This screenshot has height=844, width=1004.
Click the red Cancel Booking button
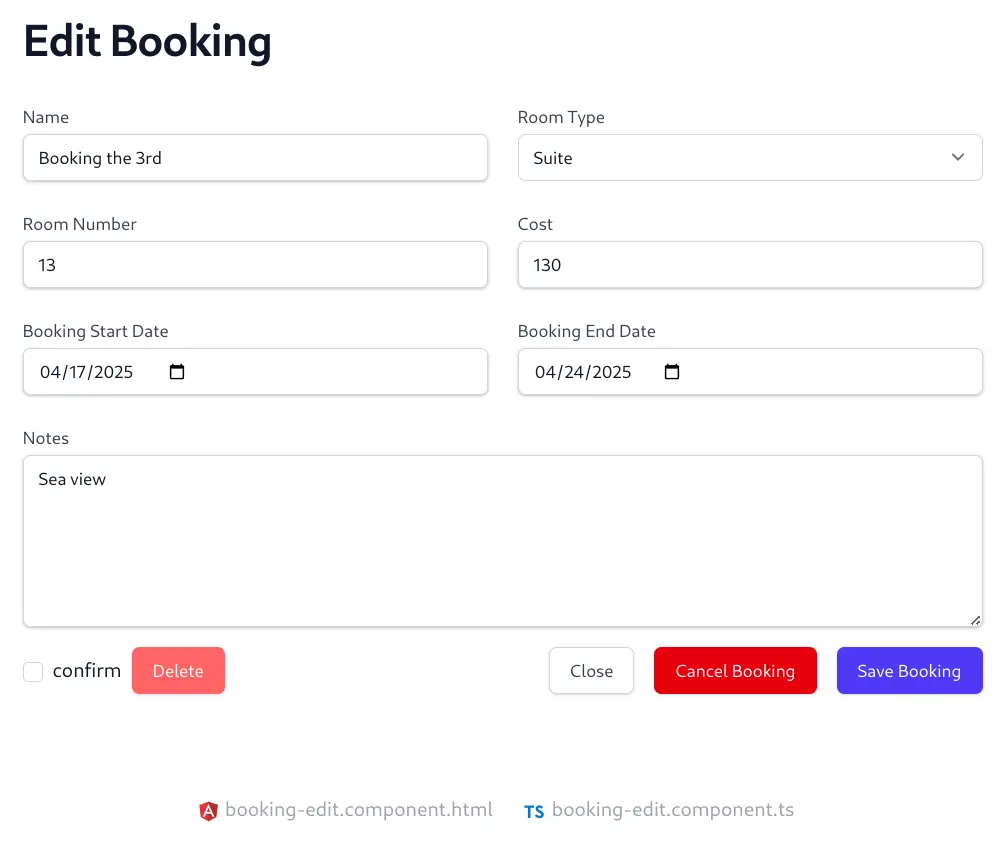click(x=735, y=670)
